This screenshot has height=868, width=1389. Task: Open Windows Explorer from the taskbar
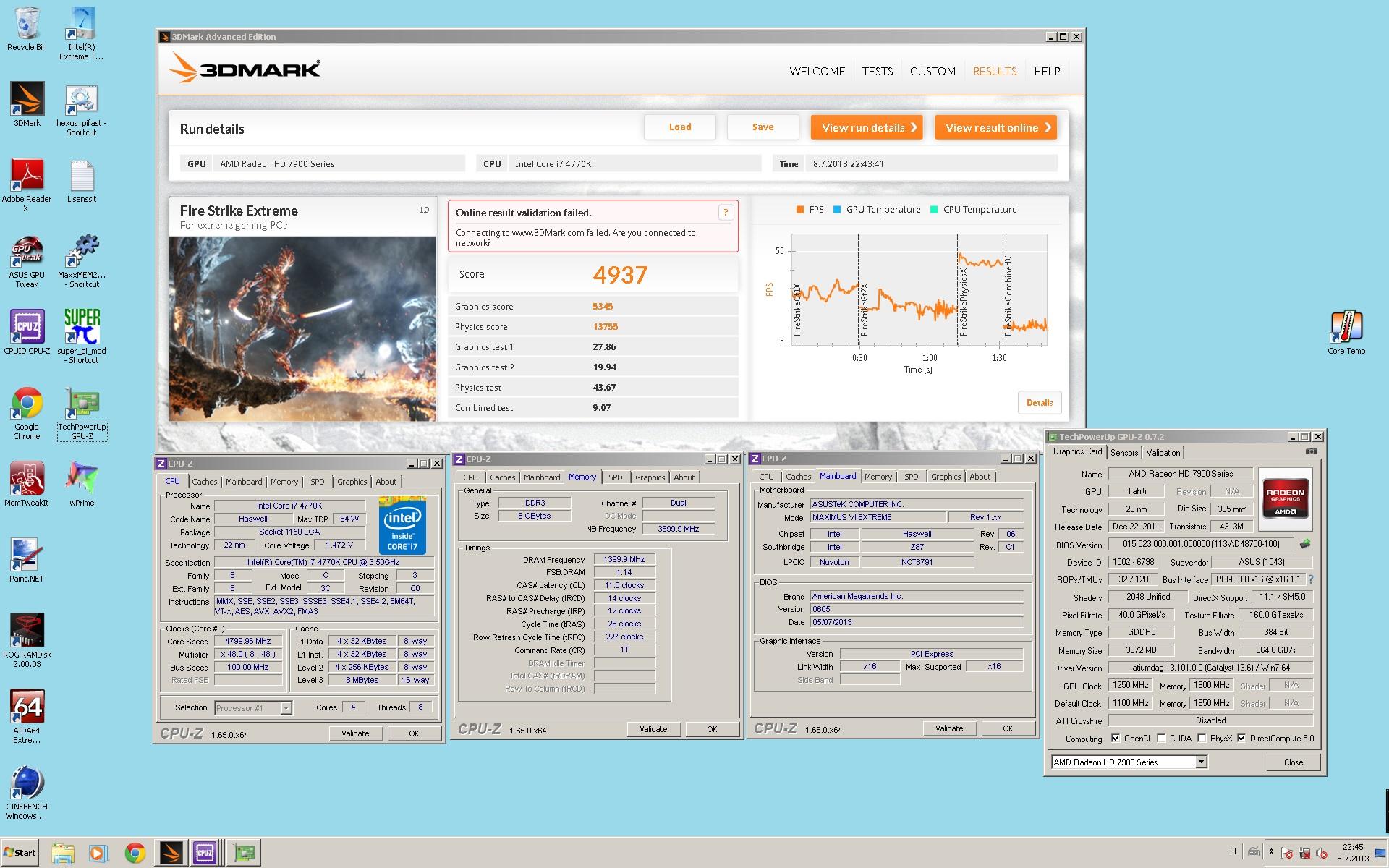click(63, 854)
